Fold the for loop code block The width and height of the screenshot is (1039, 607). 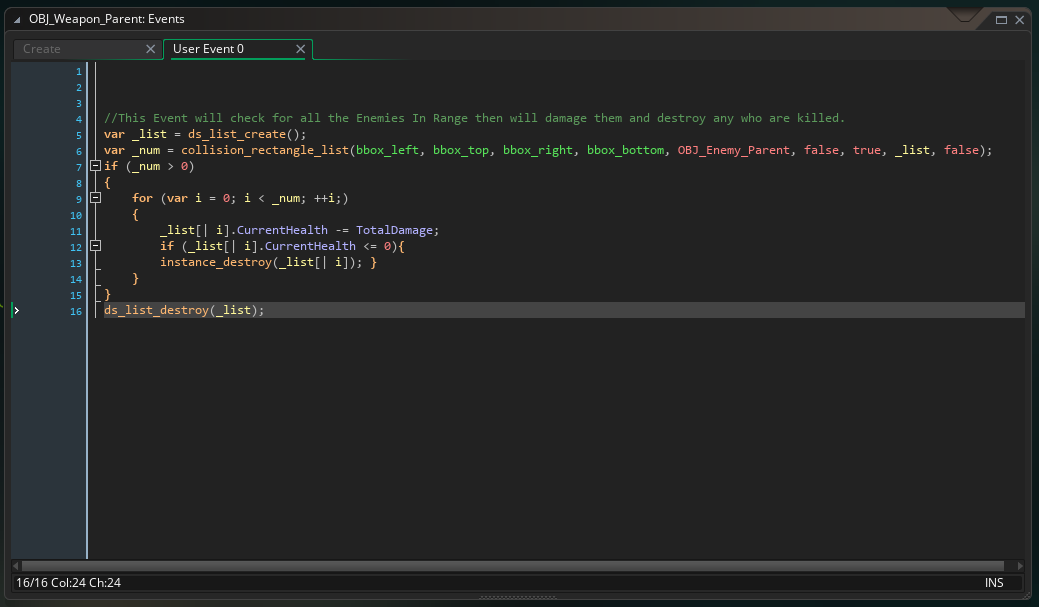(x=96, y=198)
